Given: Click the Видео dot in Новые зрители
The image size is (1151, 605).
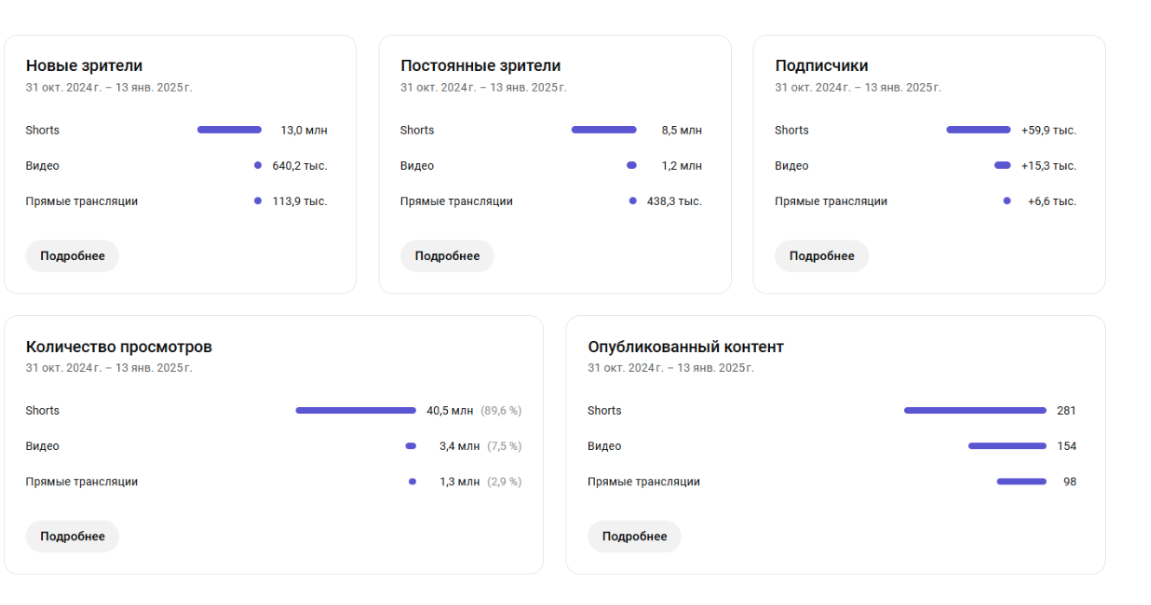Looking at the screenshot, I should pos(258,165).
